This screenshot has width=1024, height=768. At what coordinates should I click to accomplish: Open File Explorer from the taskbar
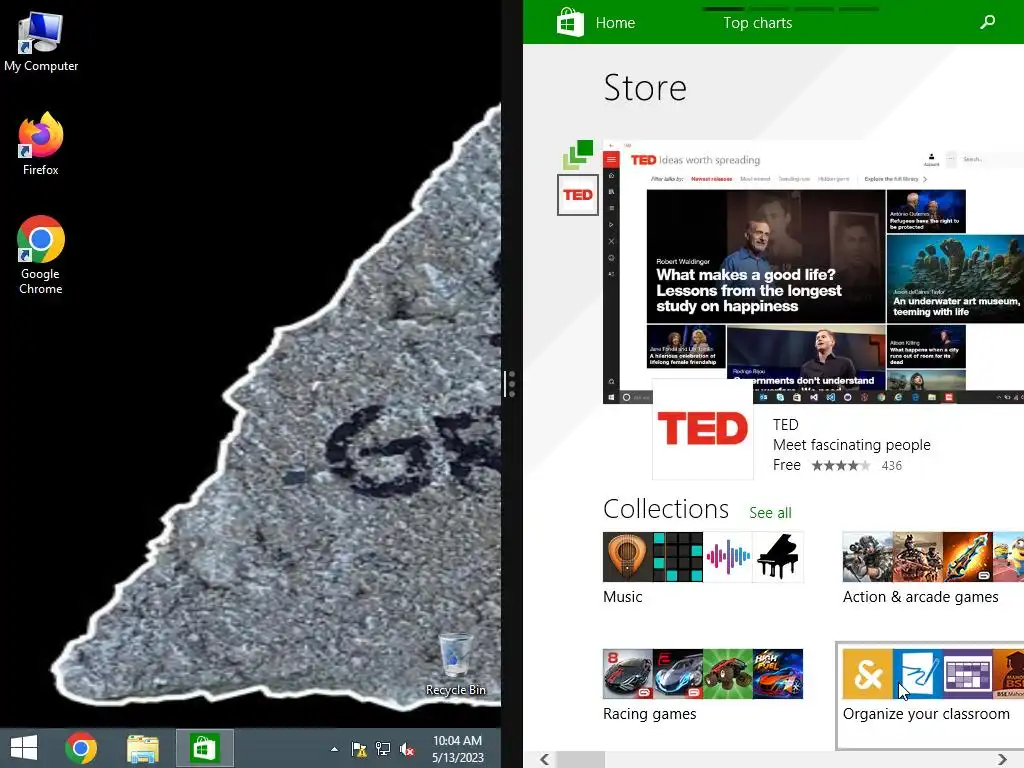[x=143, y=748]
